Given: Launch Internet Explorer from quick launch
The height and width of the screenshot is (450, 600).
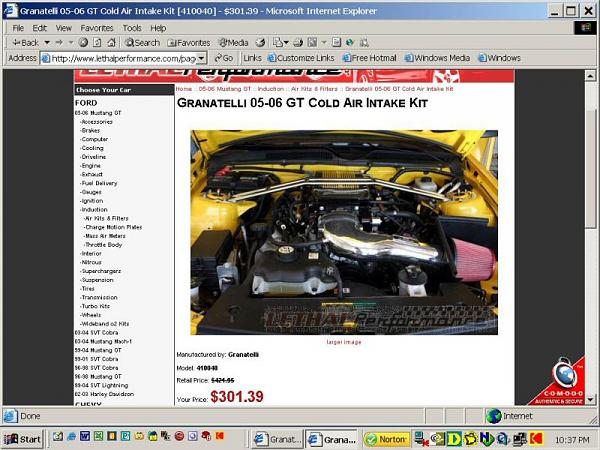Looking at the screenshot, I should pyautogui.click(x=71, y=436).
